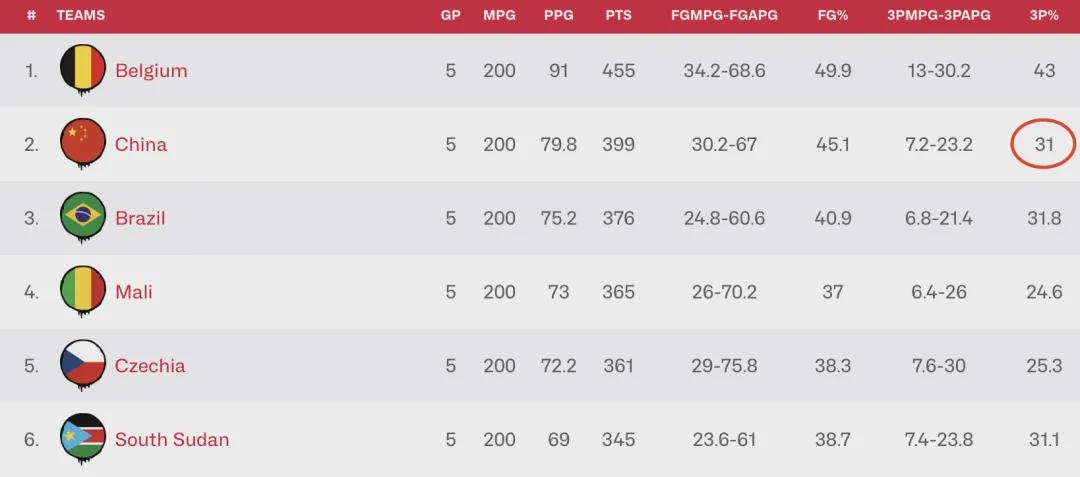The width and height of the screenshot is (1080, 477).
Task: Click the South Sudan flag icon
Action: click(82, 439)
